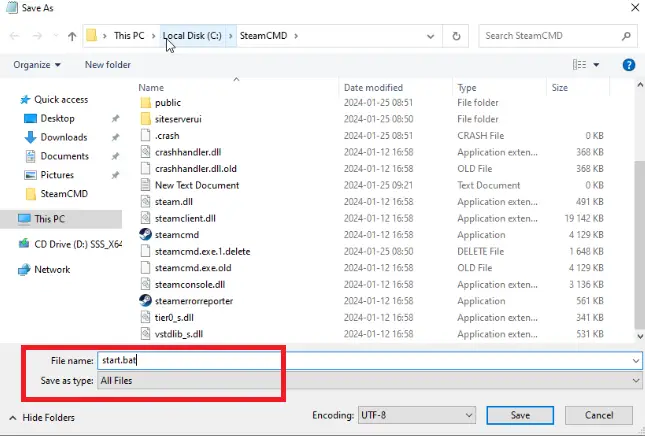Select the tier0_s.dll file icon
The height and width of the screenshot is (437, 645).
tap(146, 317)
